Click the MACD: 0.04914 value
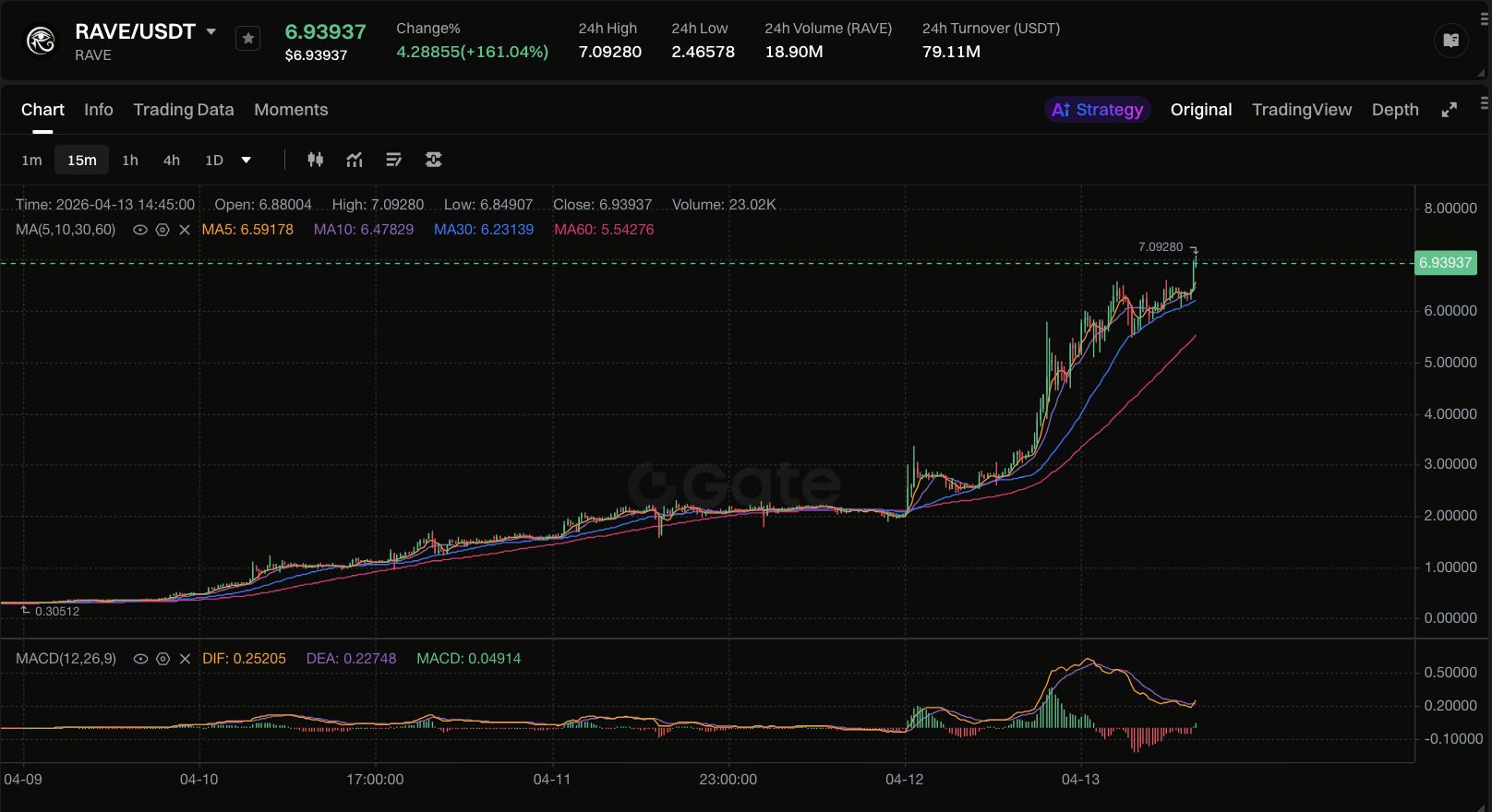Image resolution: width=1492 pixels, height=812 pixels. [468, 659]
